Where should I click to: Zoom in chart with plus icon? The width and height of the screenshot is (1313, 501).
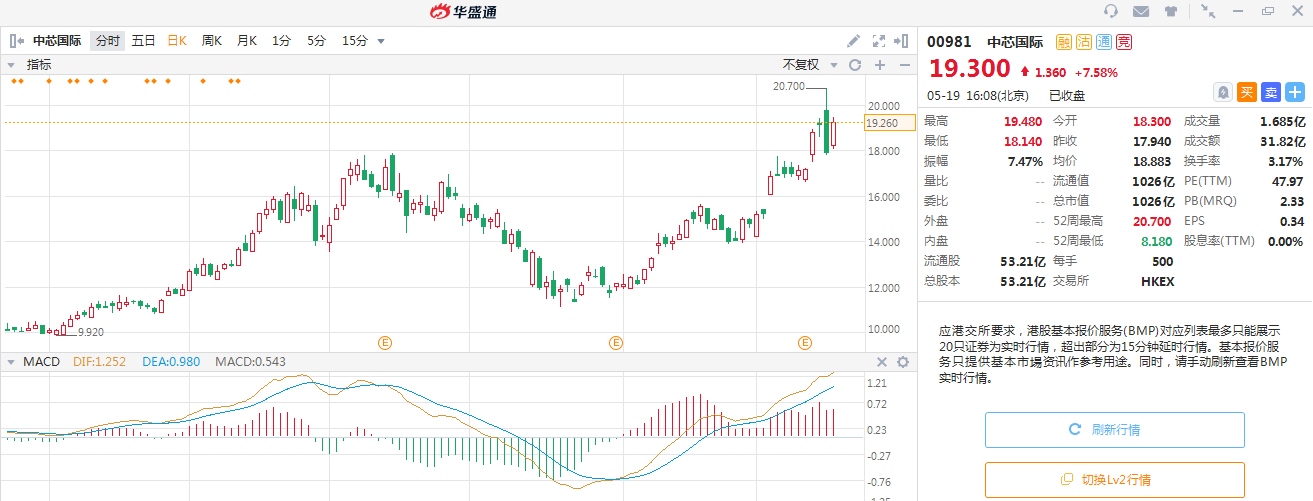[880, 65]
